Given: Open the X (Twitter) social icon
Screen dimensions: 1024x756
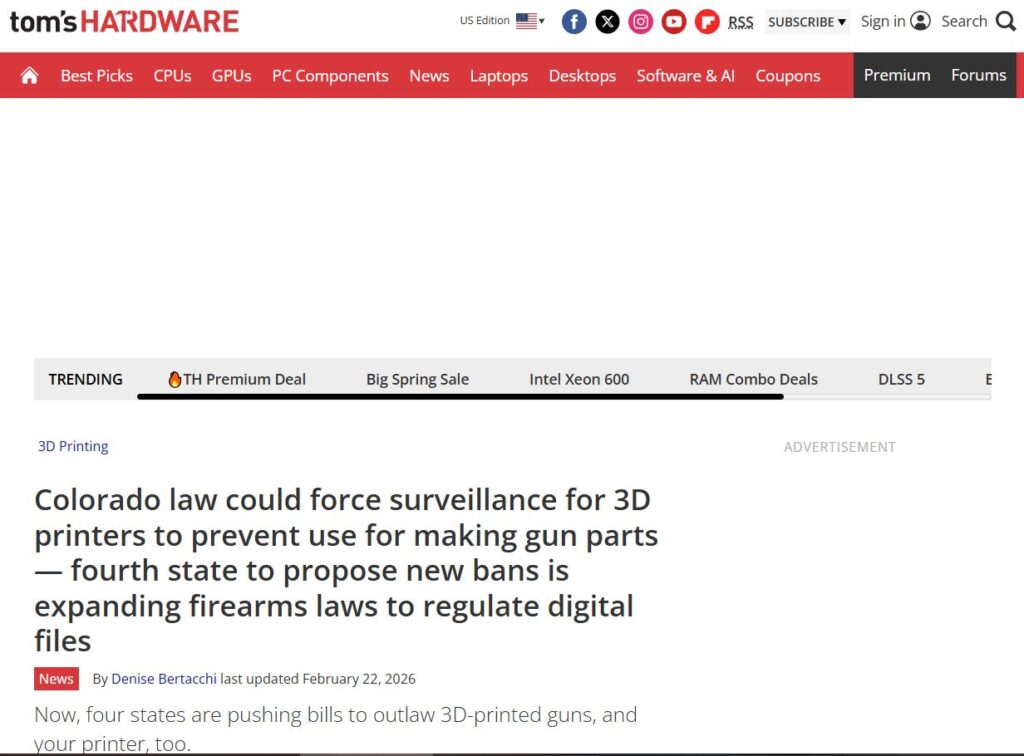Looking at the screenshot, I should pos(607,21).
